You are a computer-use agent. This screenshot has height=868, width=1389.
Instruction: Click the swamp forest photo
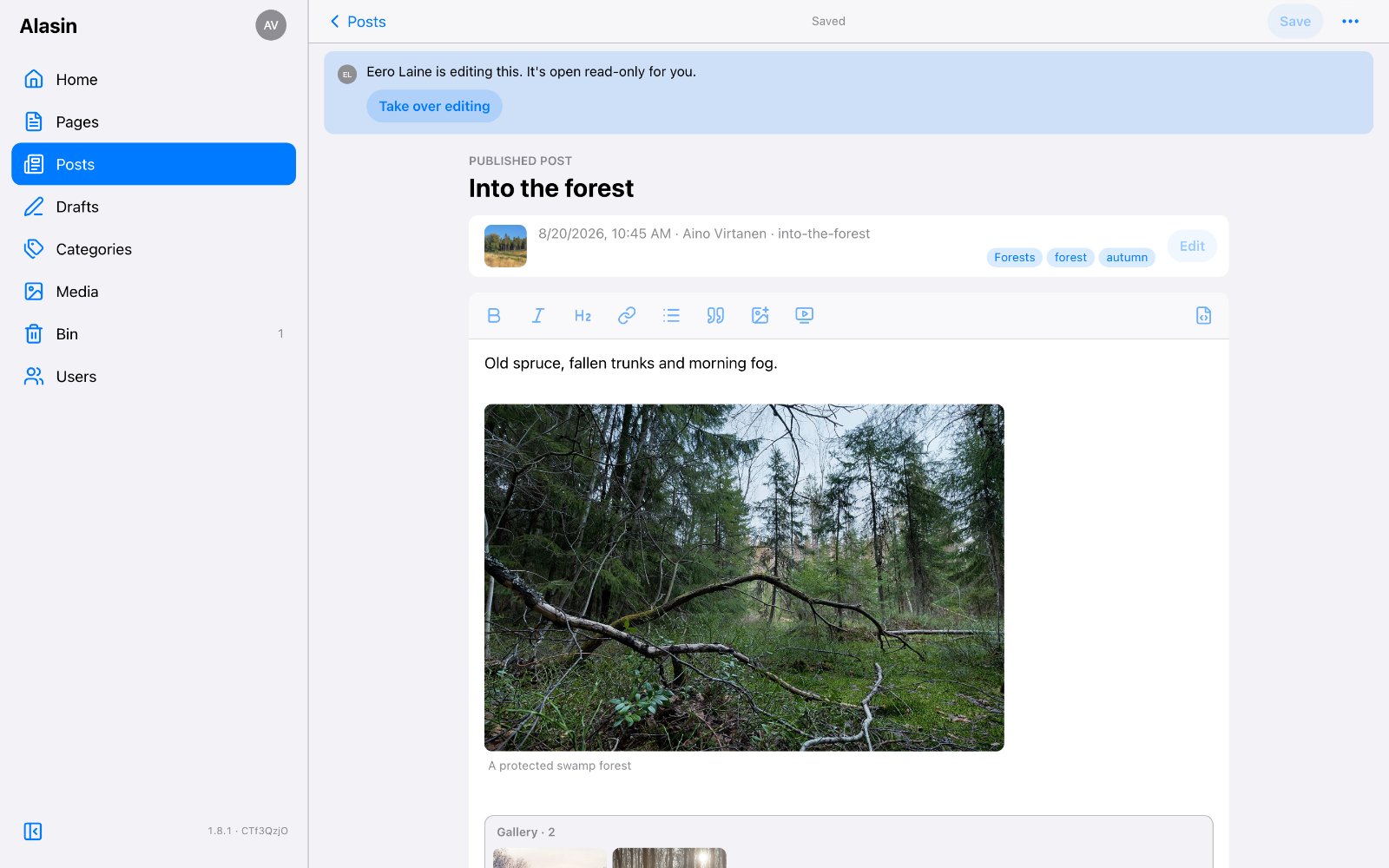[744, 577]
